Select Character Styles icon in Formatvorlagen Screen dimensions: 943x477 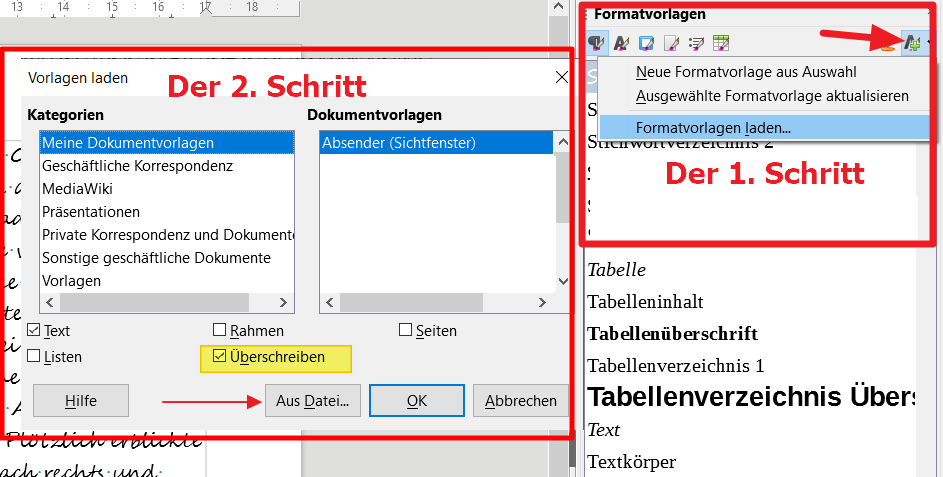(621, 43)
